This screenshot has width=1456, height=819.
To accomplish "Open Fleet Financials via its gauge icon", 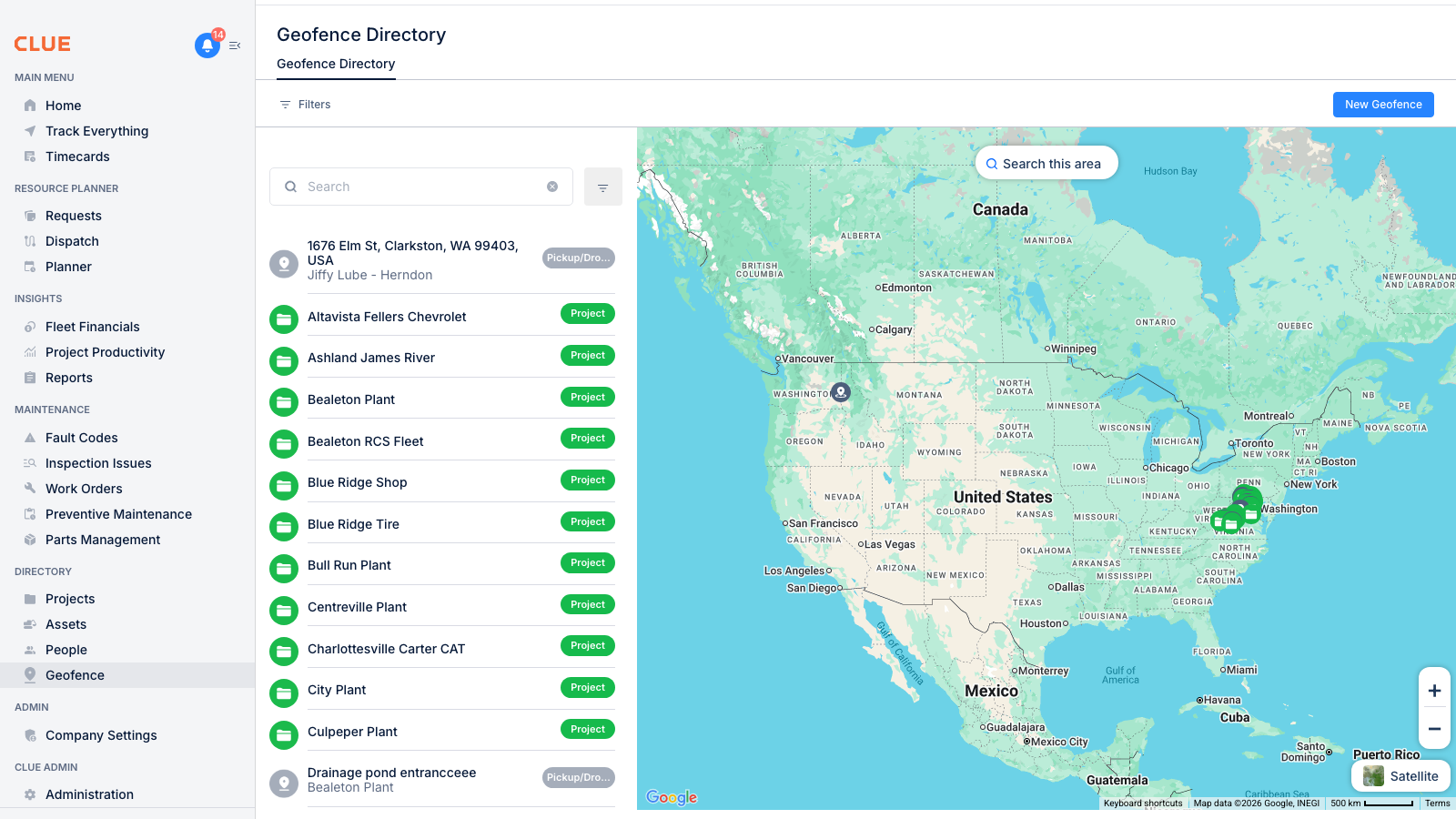I will tap(30, 327).
